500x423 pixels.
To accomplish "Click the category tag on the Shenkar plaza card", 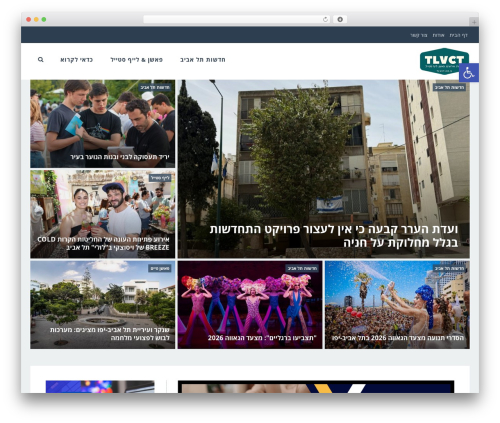I will (160, 268).
